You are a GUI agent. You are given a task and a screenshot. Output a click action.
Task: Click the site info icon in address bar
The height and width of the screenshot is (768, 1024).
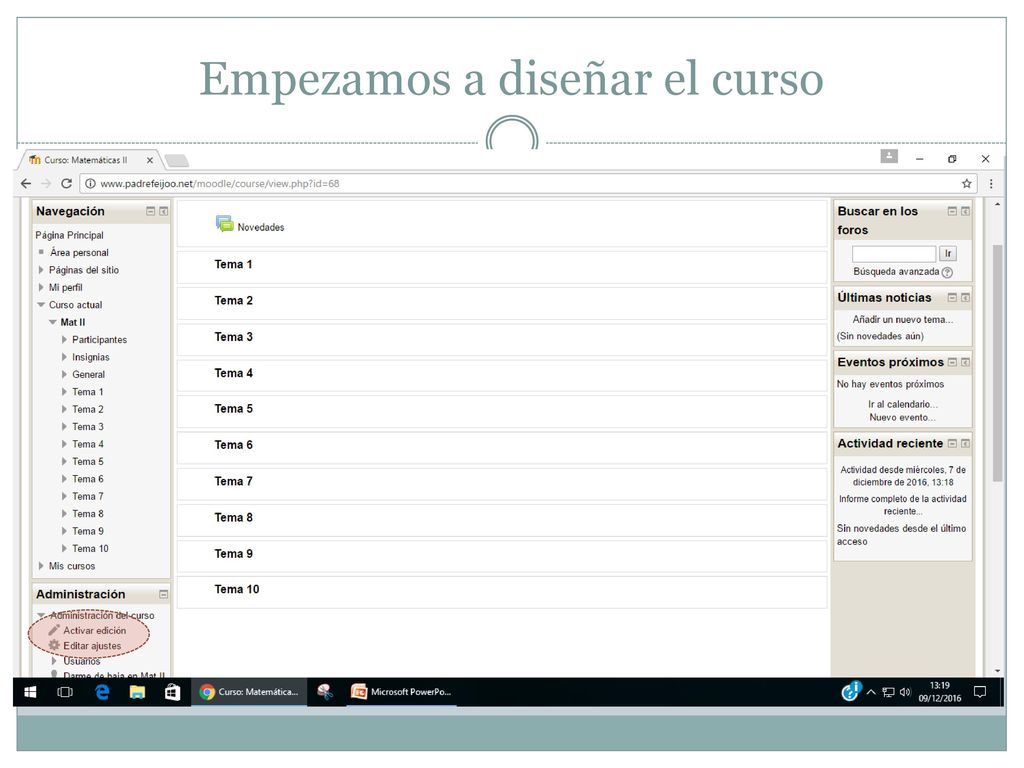click(91, 184)
